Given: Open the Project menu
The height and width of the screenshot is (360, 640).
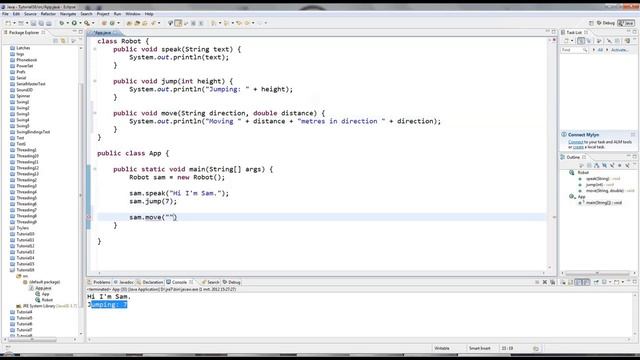Looking at the screenshot, I should pos(103,14).
